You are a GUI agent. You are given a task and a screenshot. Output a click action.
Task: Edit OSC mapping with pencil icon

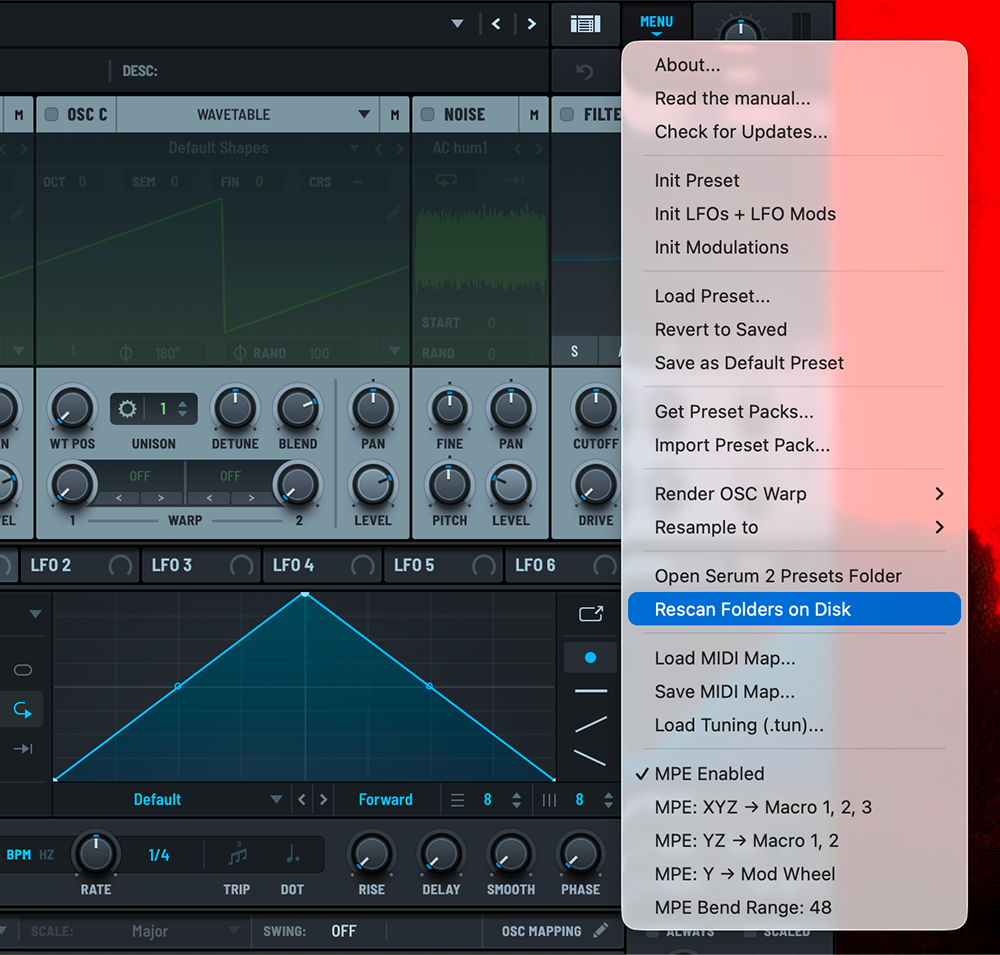pyautogui.click(x=599, y=931)
